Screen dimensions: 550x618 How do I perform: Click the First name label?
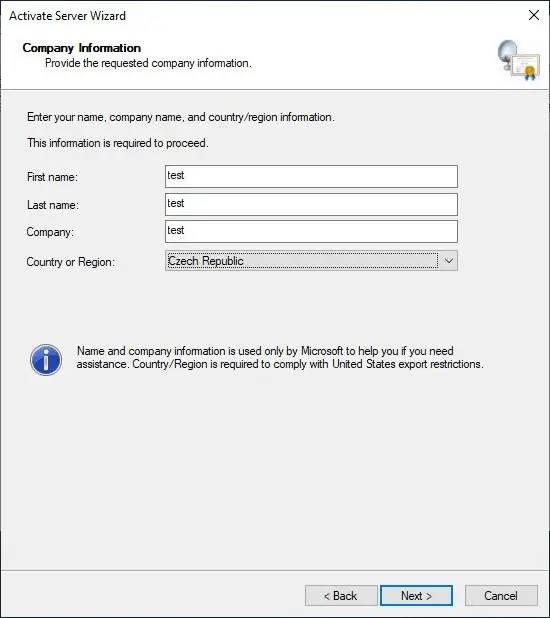pyautogui.click(x=52, y=177)
